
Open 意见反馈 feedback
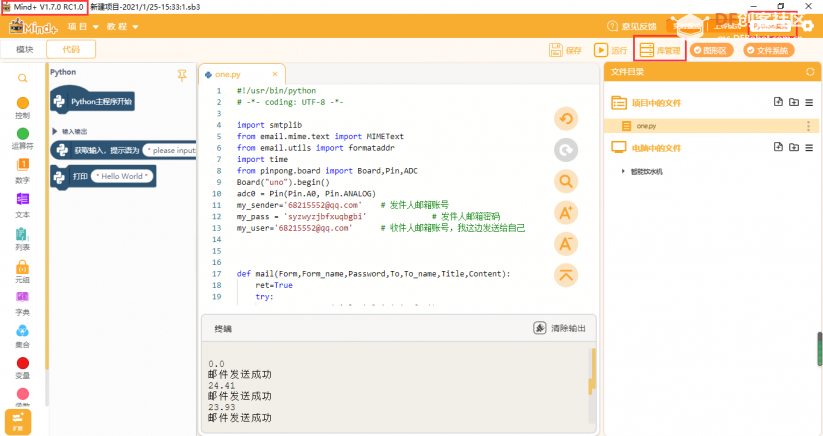click(x=632, y=26)
